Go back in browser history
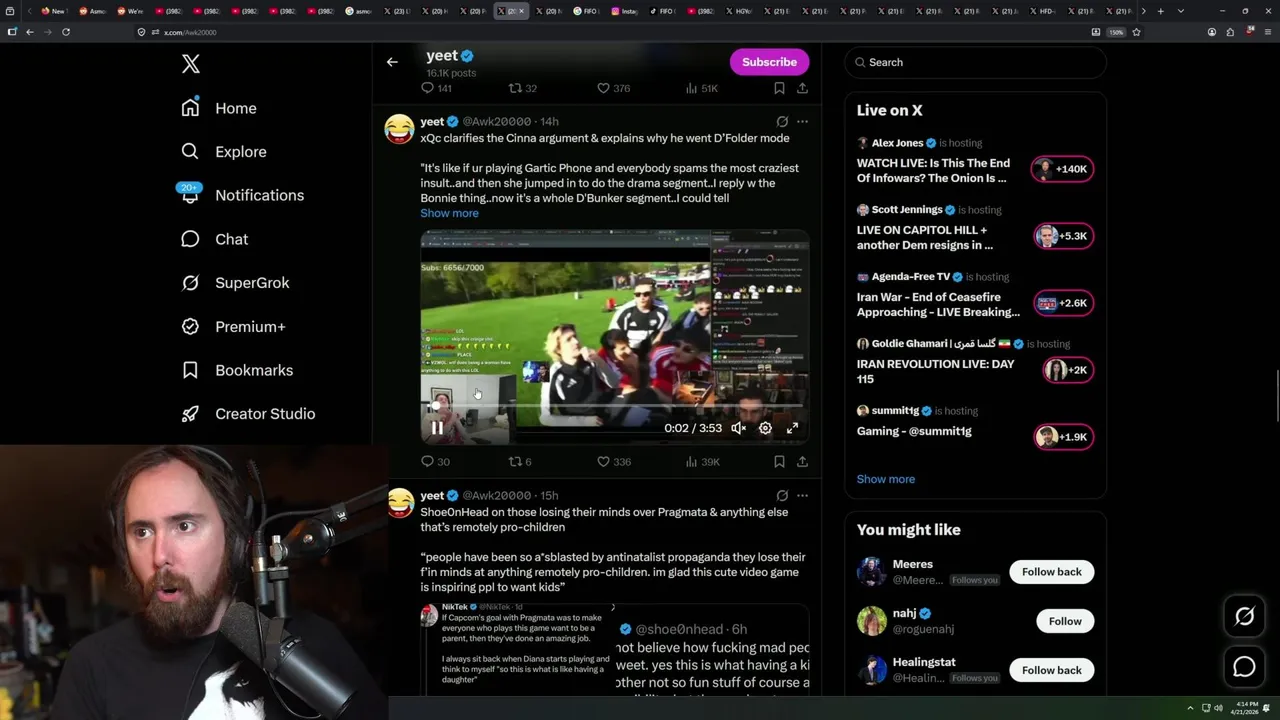The width and height of the screenshot is (1280, 720). (x=30, y=32)
